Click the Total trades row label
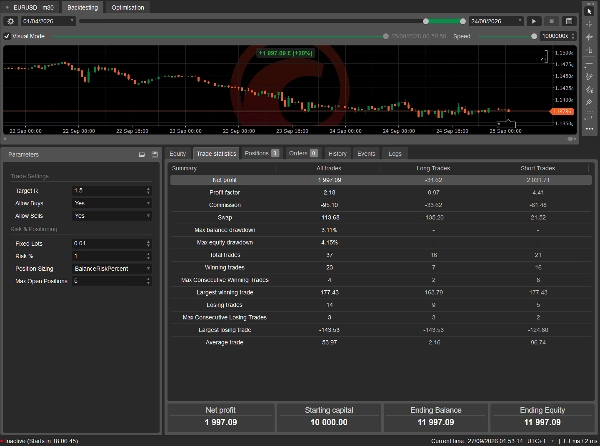600x446 pixels. (225, 255)
